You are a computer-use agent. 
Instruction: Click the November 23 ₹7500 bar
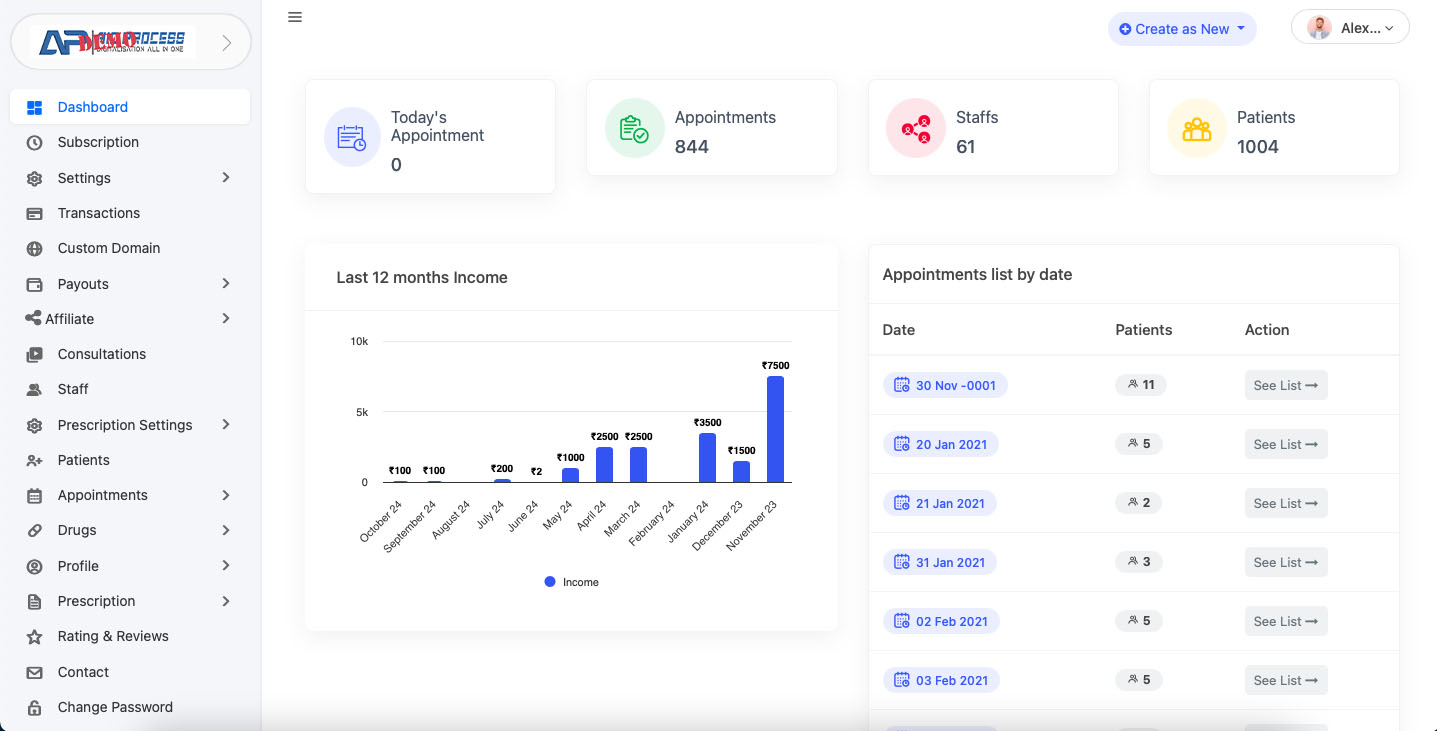pos(775,429)
